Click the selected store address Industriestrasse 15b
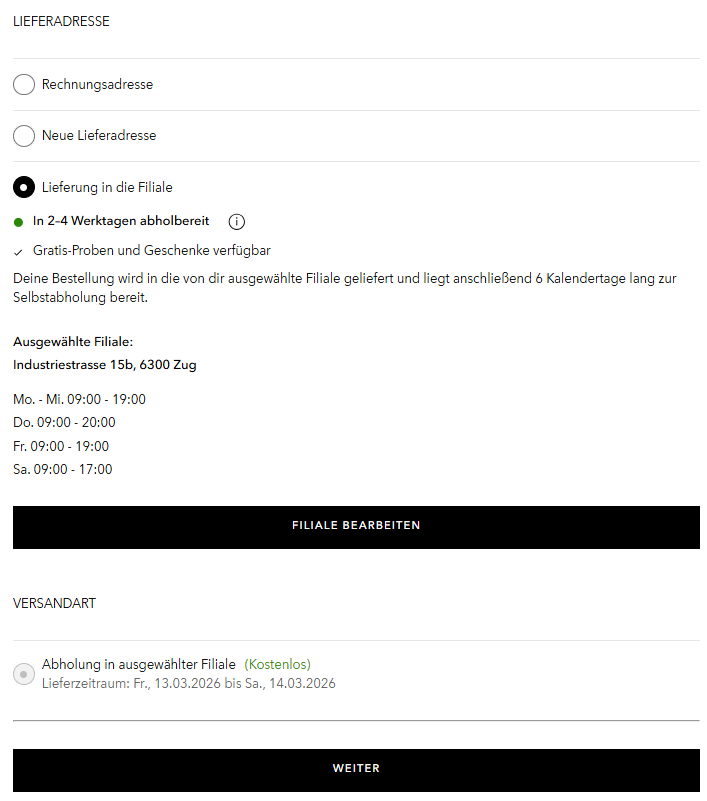Viewport: 707px width, 801px height. point(103,364)
